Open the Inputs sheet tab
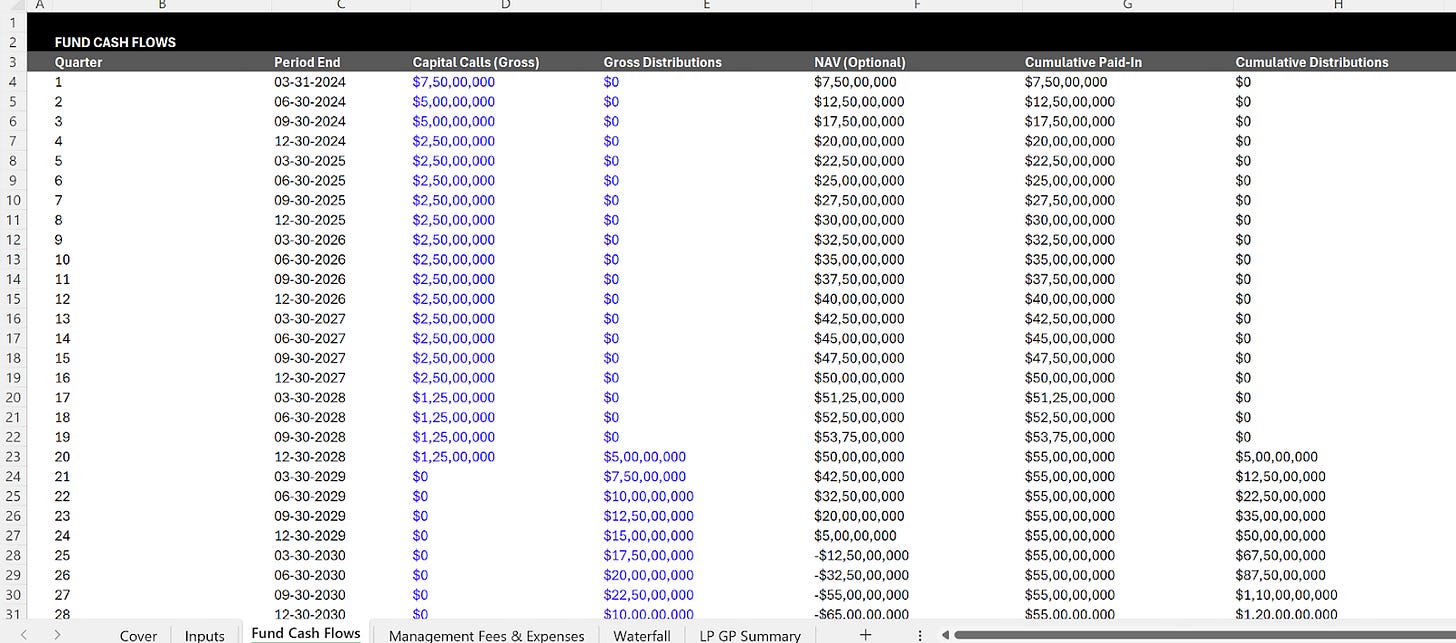Viewport: 1456px width, 643px height. pyautogui.click(x=204, y=635)
